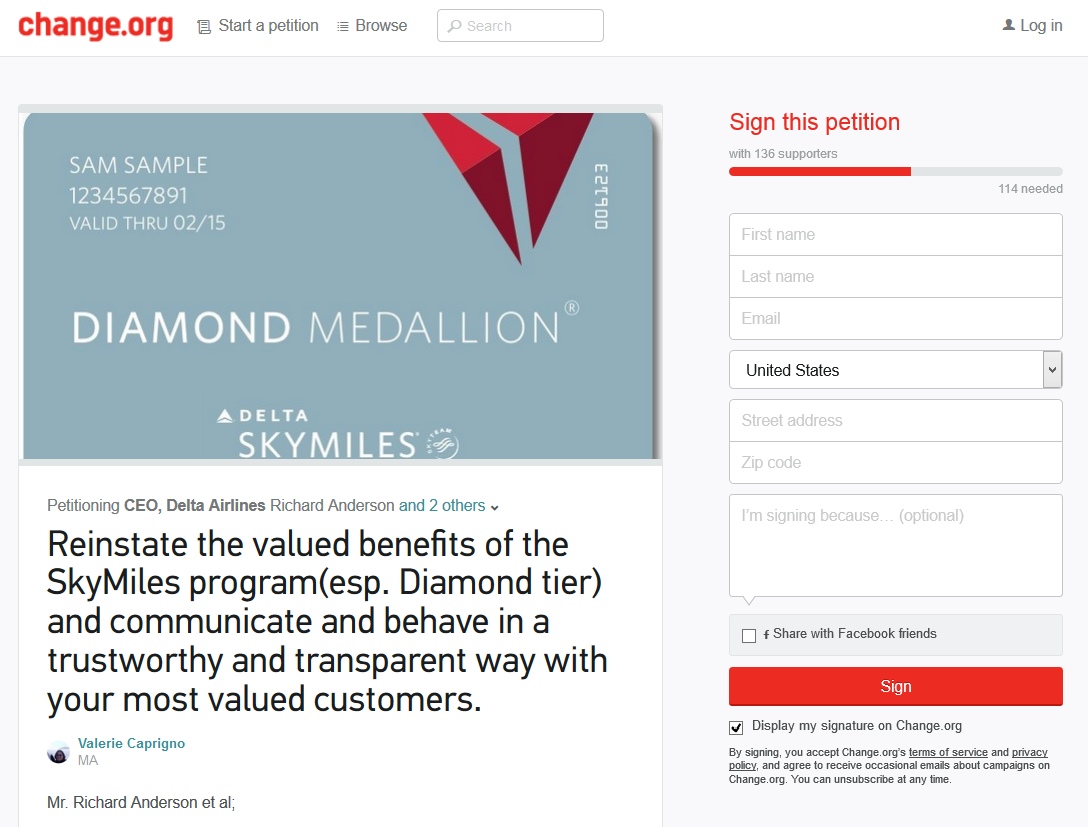Click the Facebook icon beside Share
This screenshot has height=827, width=1088.
766,635
